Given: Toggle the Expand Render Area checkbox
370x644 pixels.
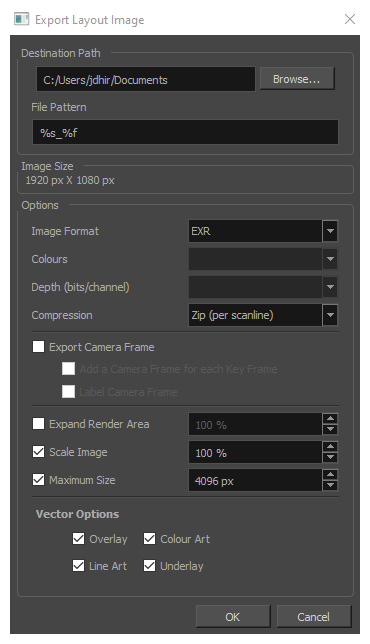Looking at the screenshot, I should 39,423.
